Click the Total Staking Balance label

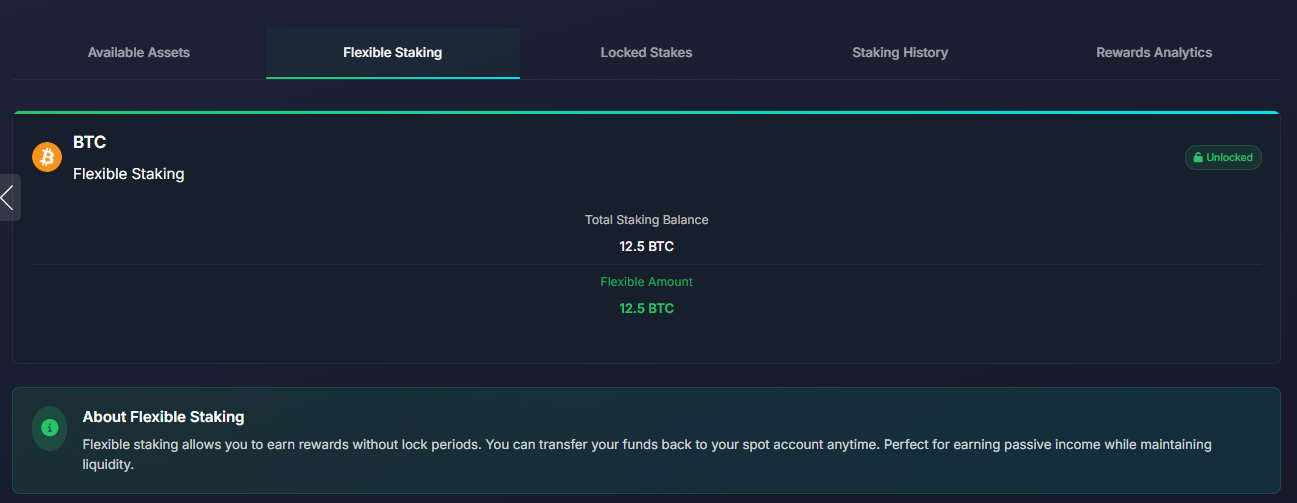tap(646, 220)
